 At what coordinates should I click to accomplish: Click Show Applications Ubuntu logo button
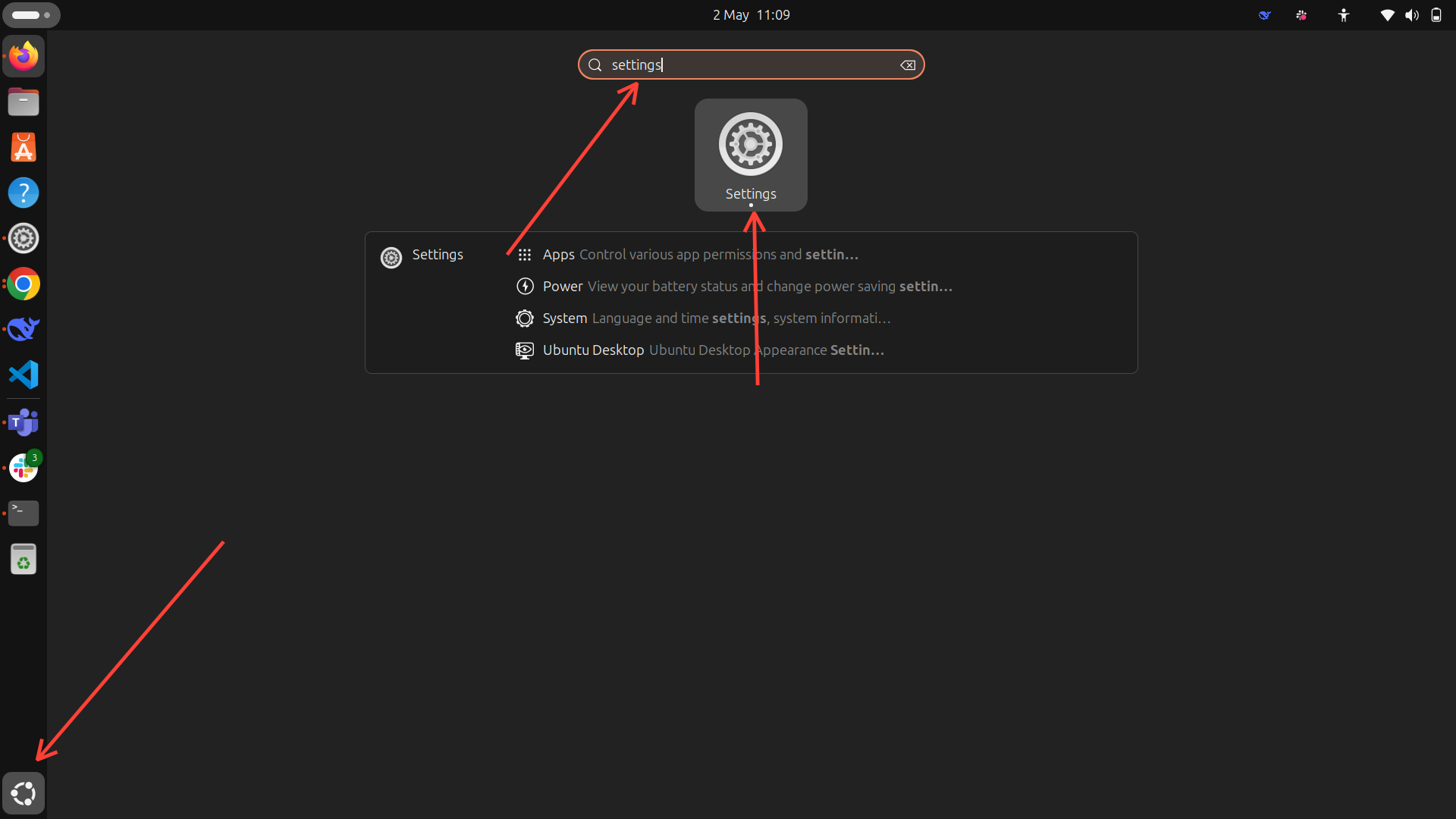pyautogui.click(x=24, y=793)
